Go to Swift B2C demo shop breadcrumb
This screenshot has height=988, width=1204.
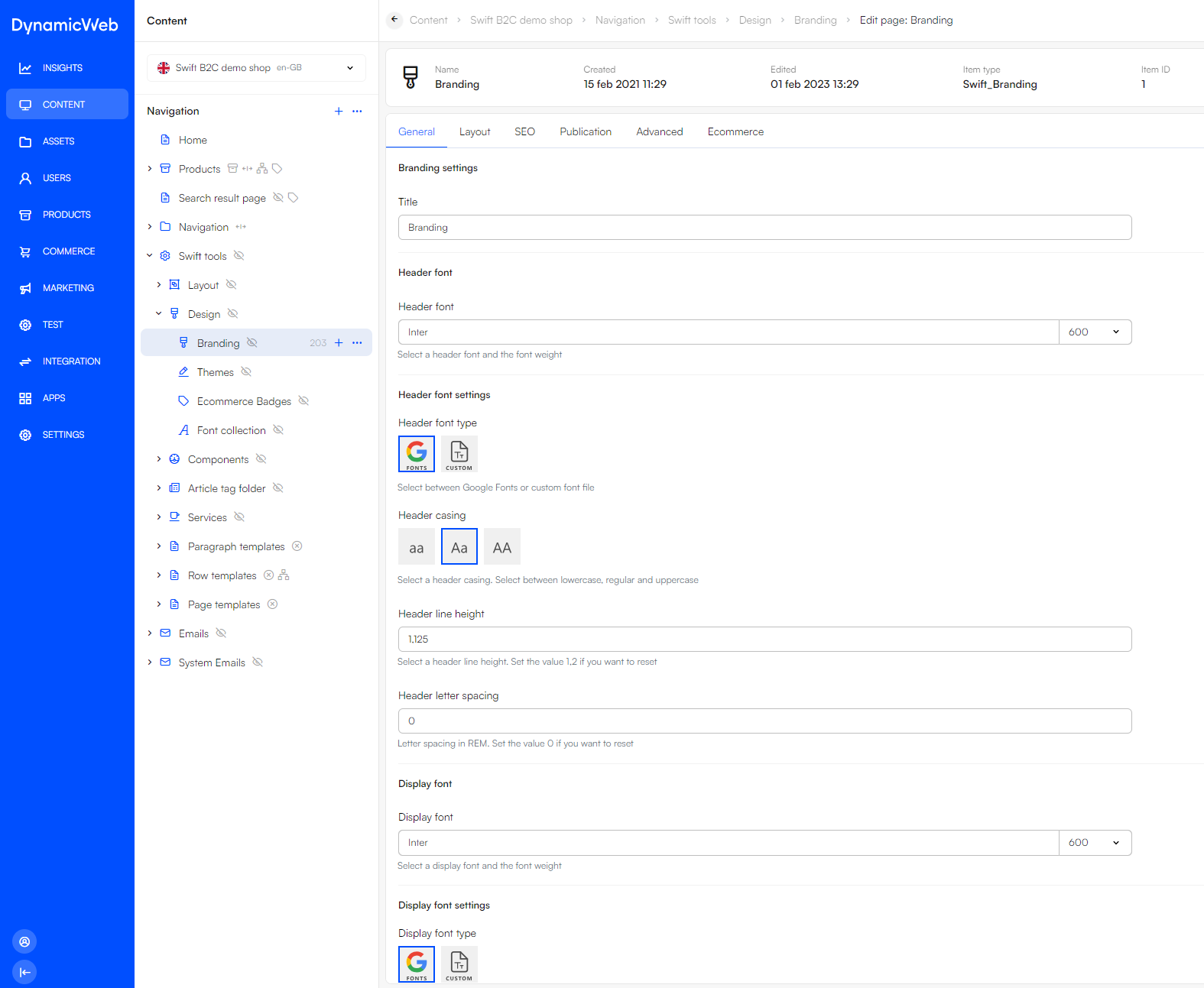521,20
